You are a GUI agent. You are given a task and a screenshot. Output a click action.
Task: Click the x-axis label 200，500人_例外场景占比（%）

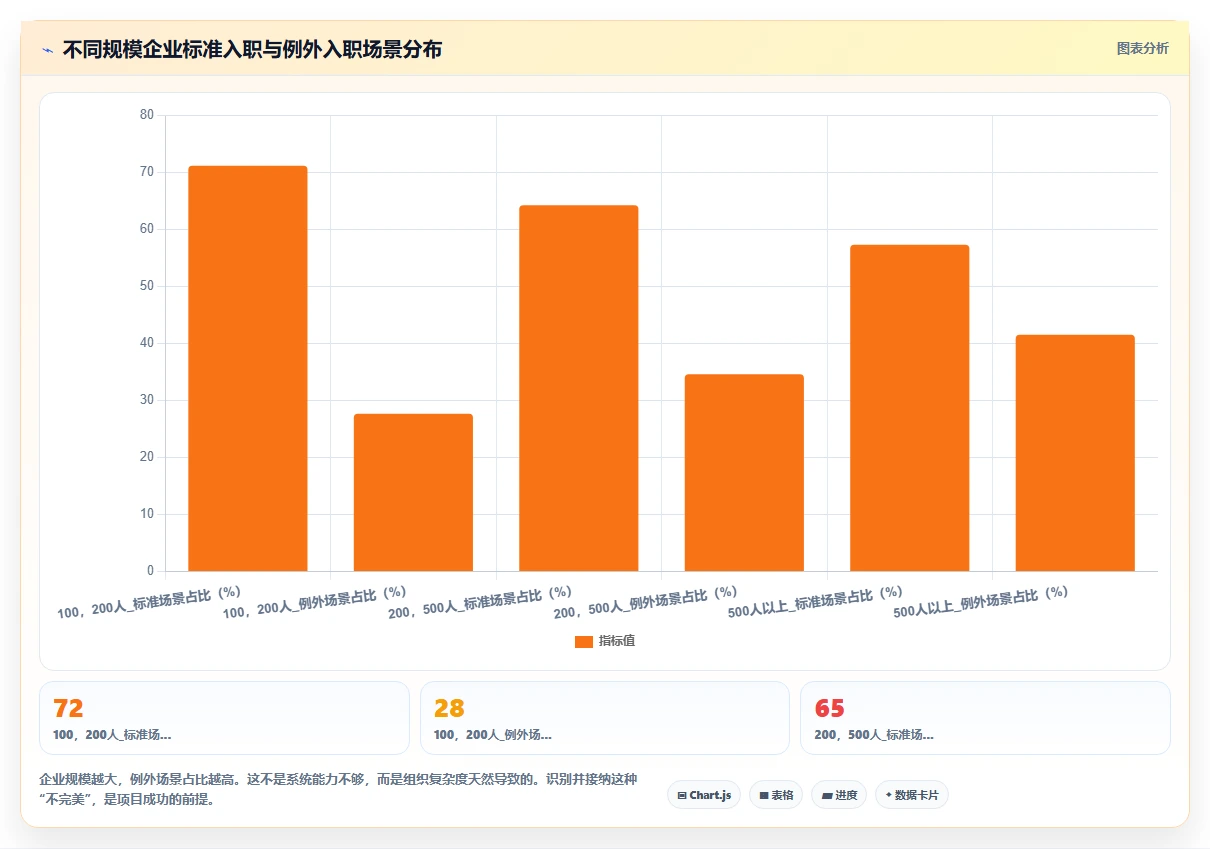pos(646,602)
